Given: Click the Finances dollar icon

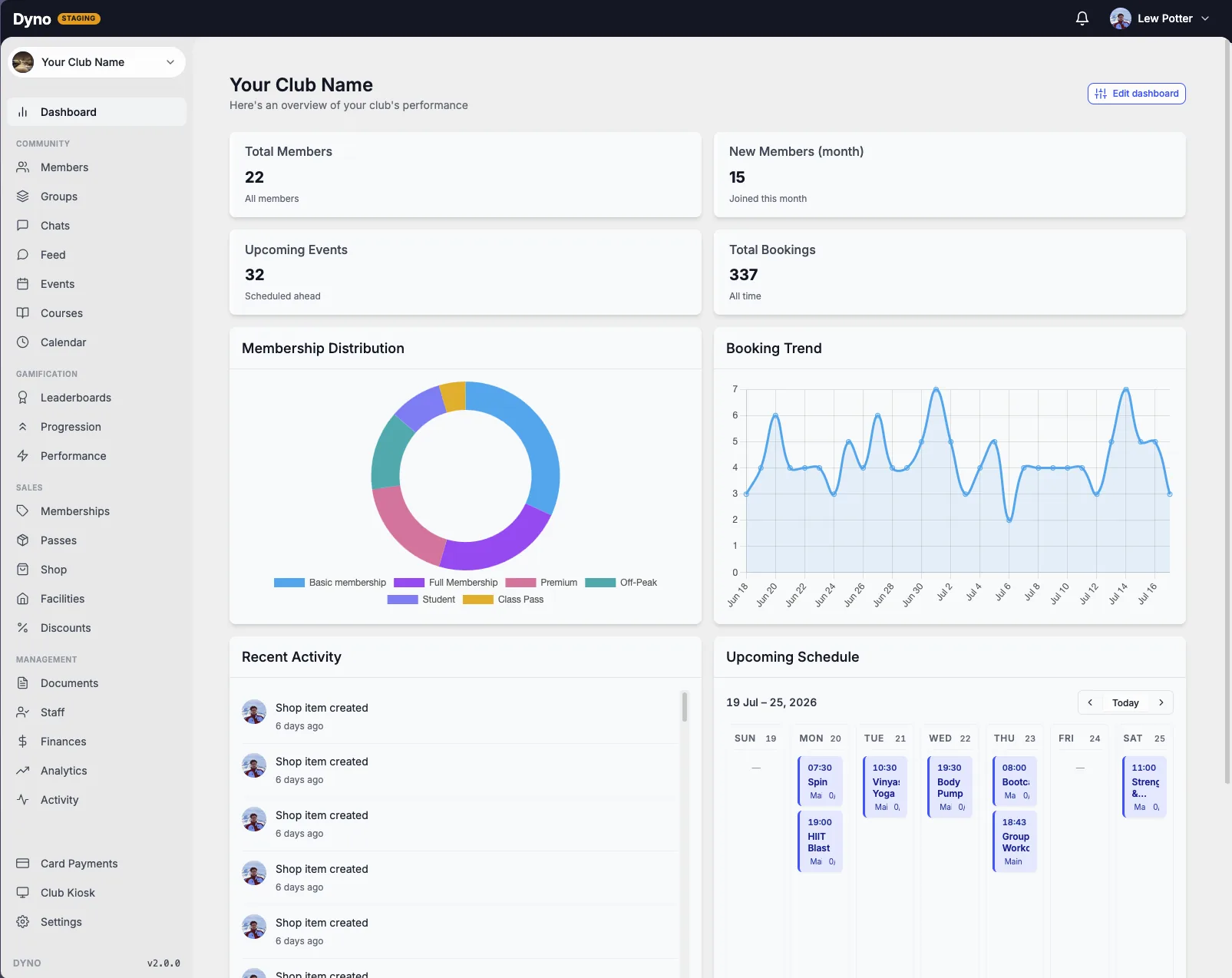Looking at the screenshot, I should [23, 742].
